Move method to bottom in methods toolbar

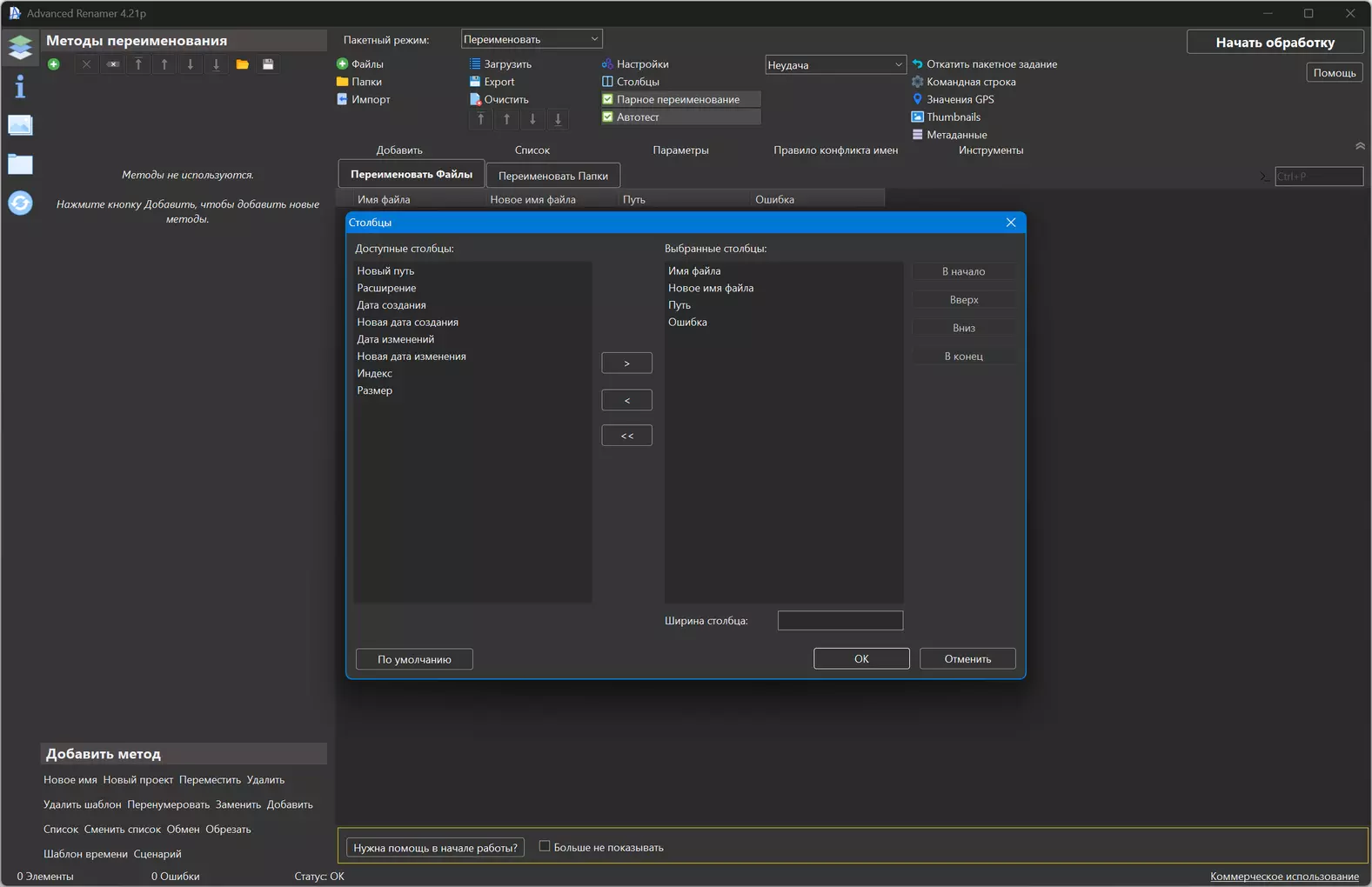pos(217,64)
